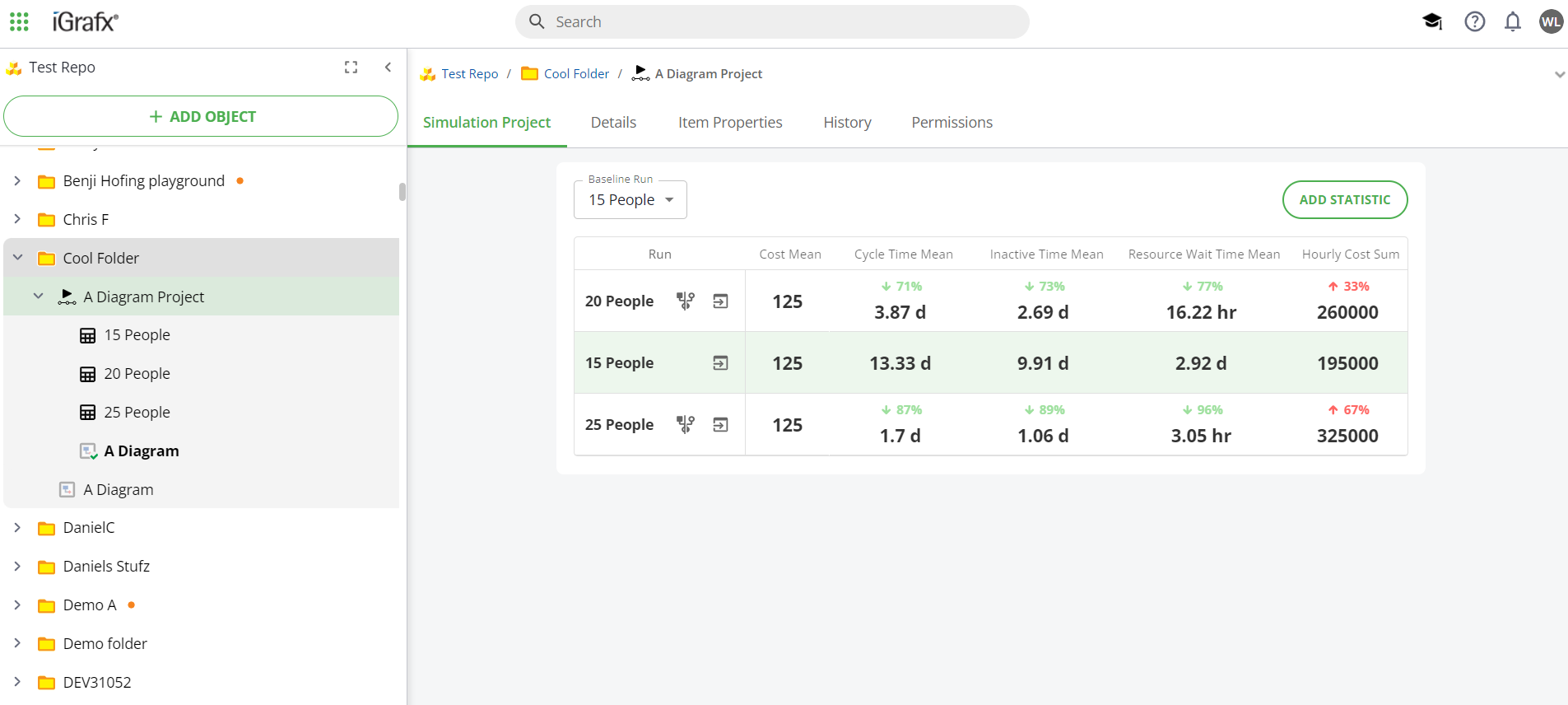Open the apps grid launcher
Image resolution: width=1568 pixels, height=705 pixels.
pyautogui.click(x=19, y=21)
